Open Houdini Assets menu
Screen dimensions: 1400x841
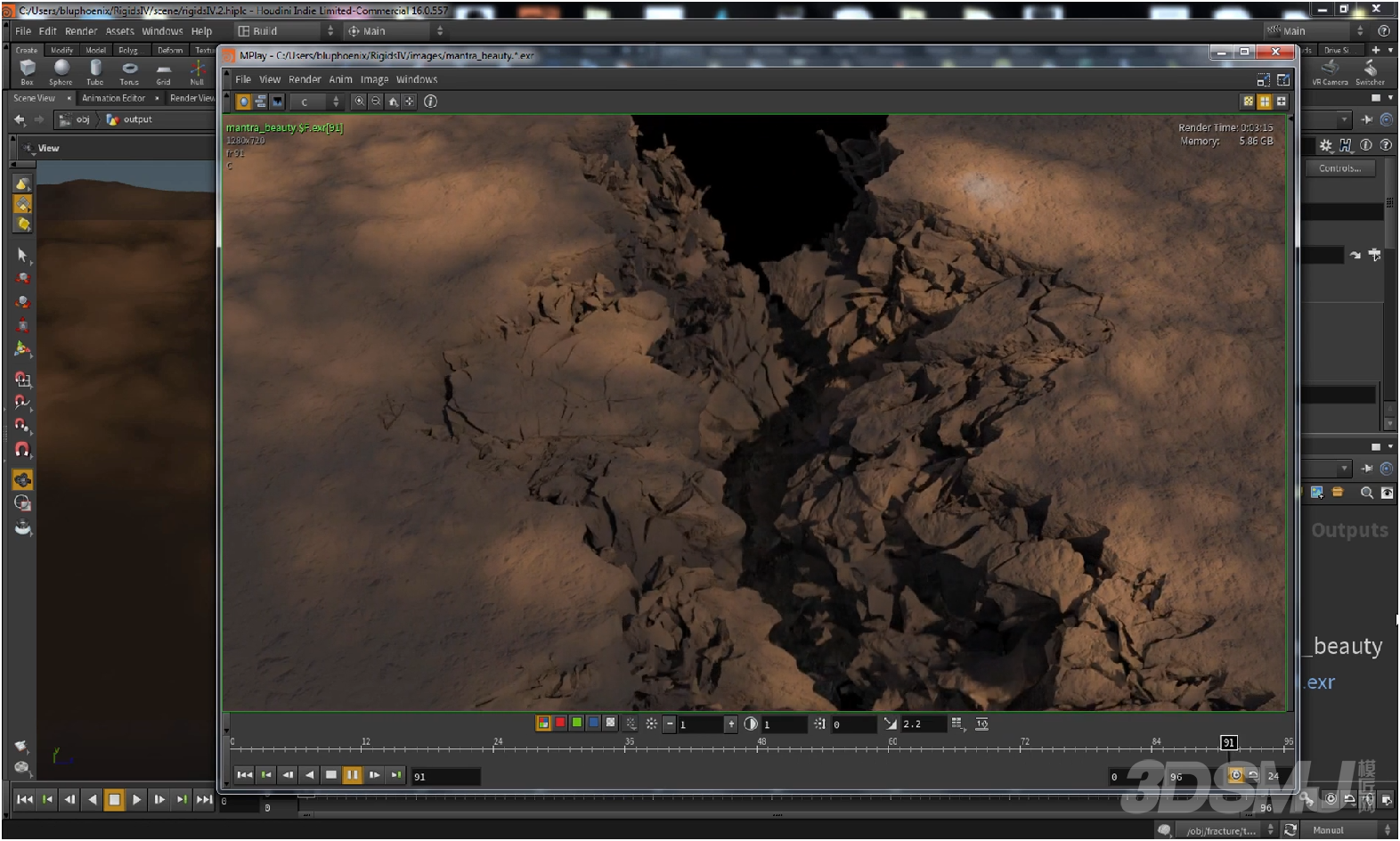click(120, 31)
